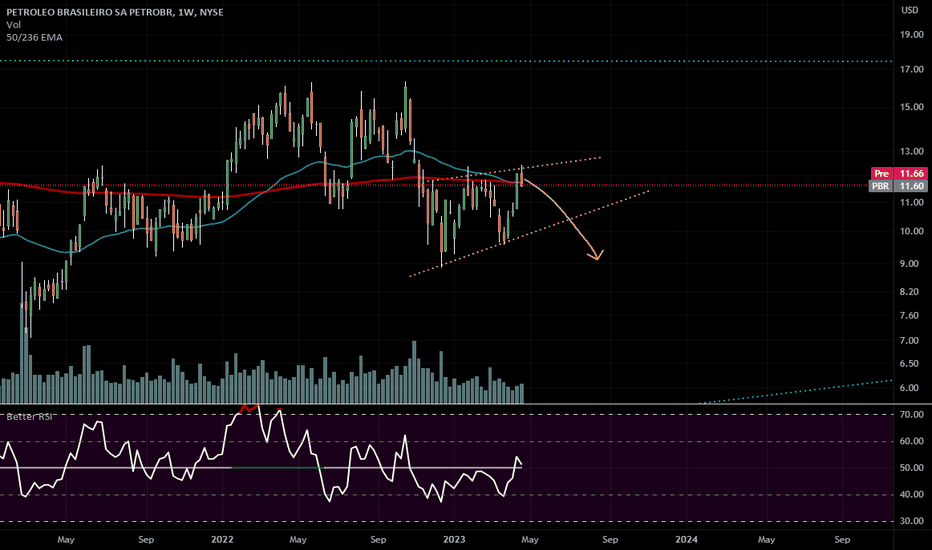932x550 pixels.
Task: Click the 15.00 price axis label
Action: coord(912,107)
